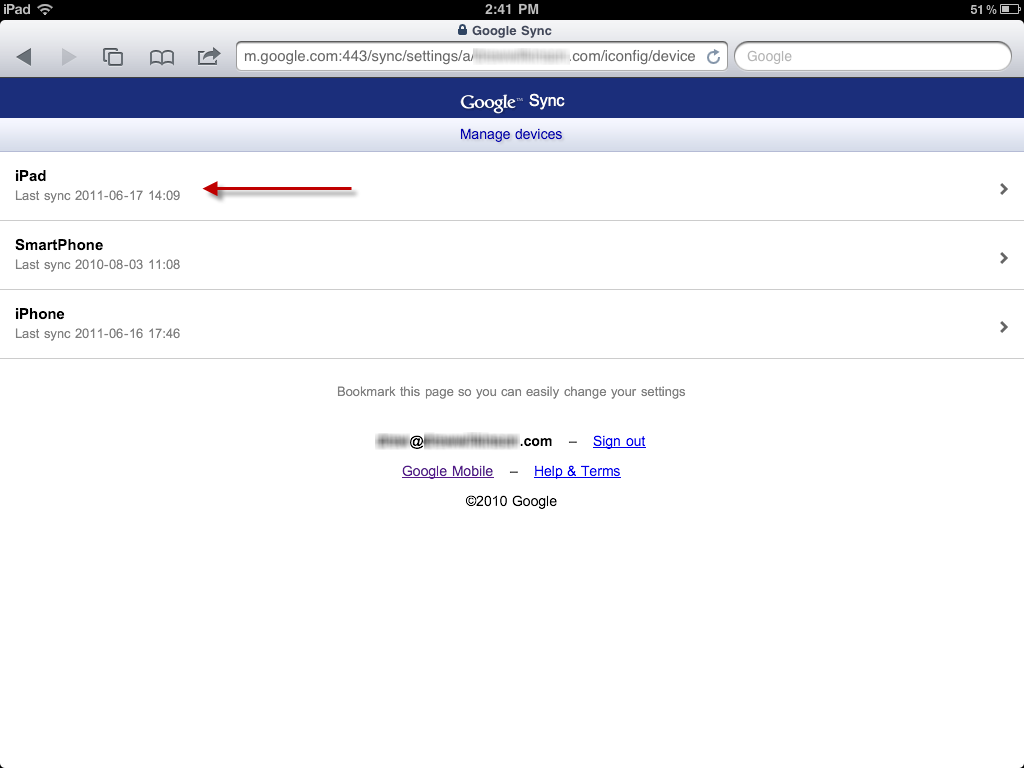Tap the Safari forward arrow
The height and width of the screenshot is (768, 1024).
69,57
